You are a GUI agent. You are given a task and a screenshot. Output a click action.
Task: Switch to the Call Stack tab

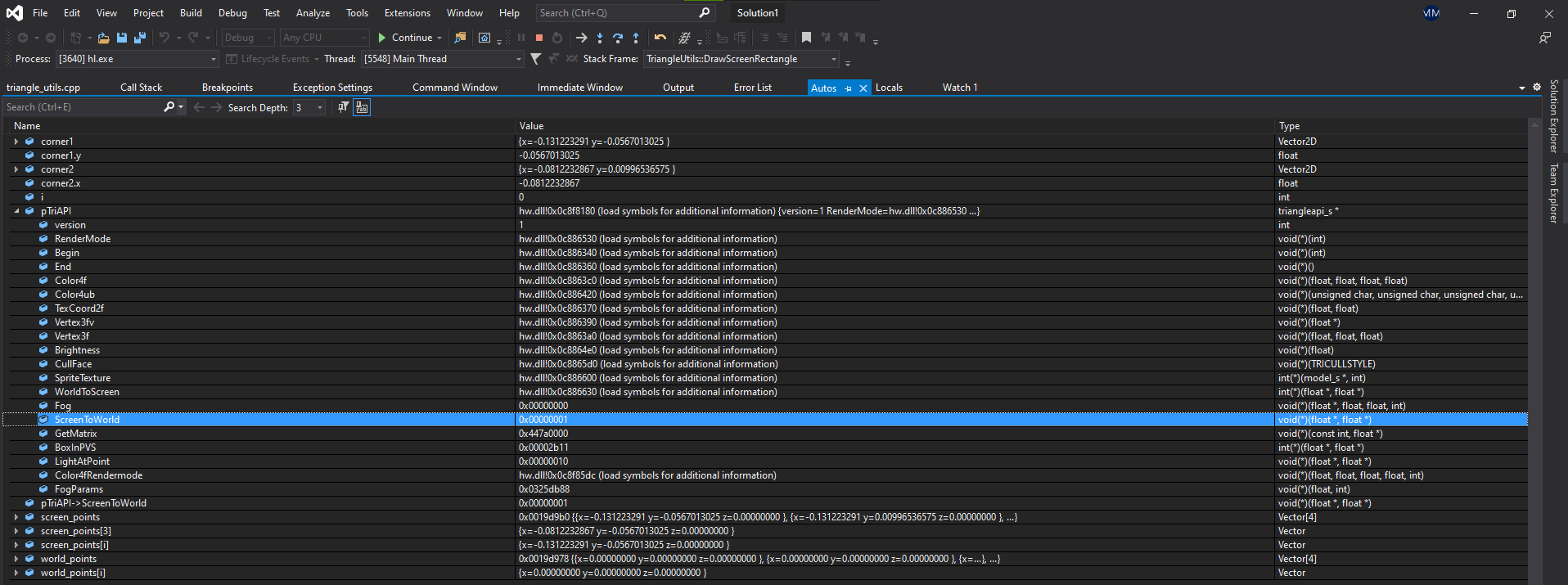(x=141, y=88)
